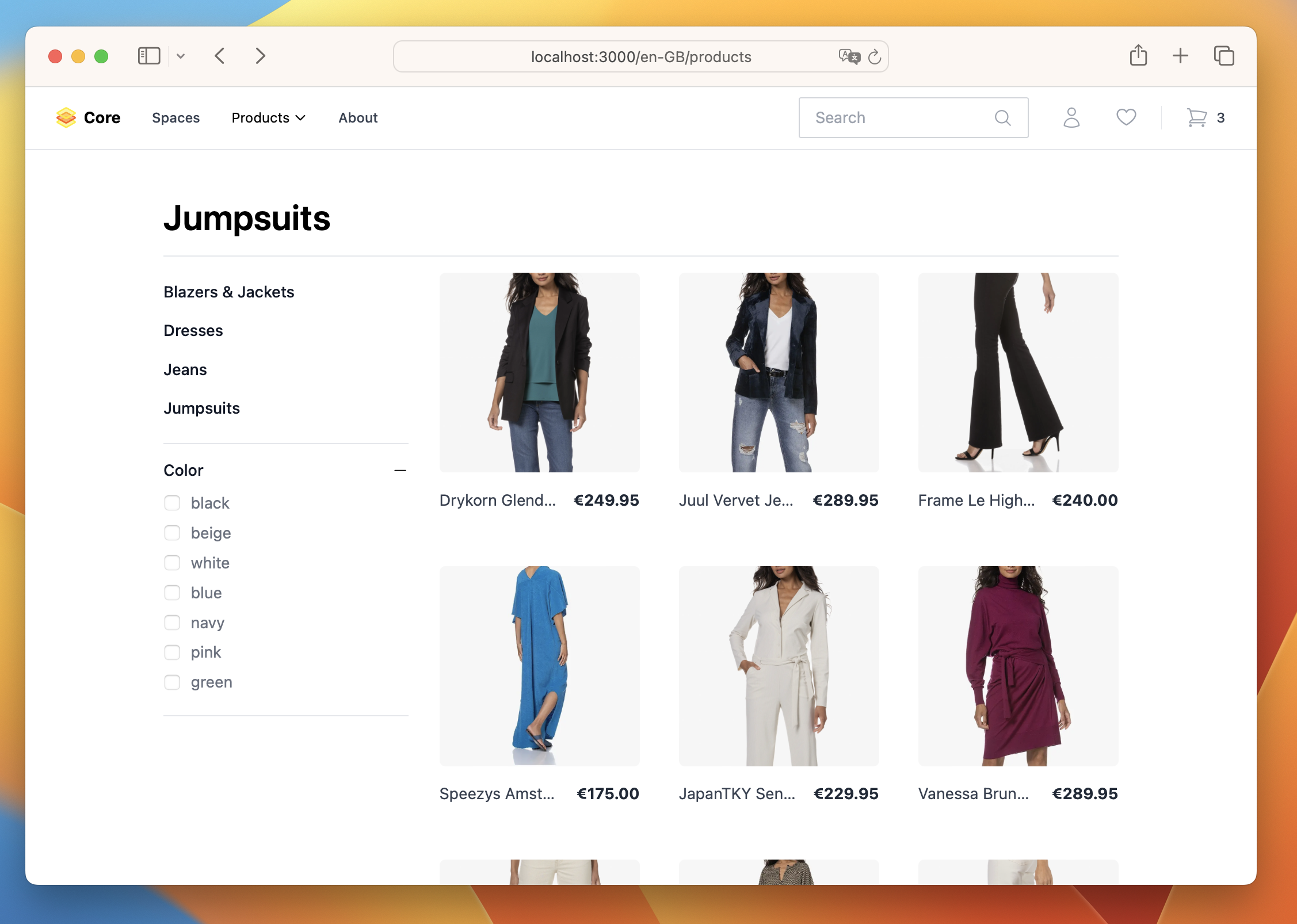This screenshot has width=1297, height=924.
Task: Check the black color filter
Action: click(172, 503)
